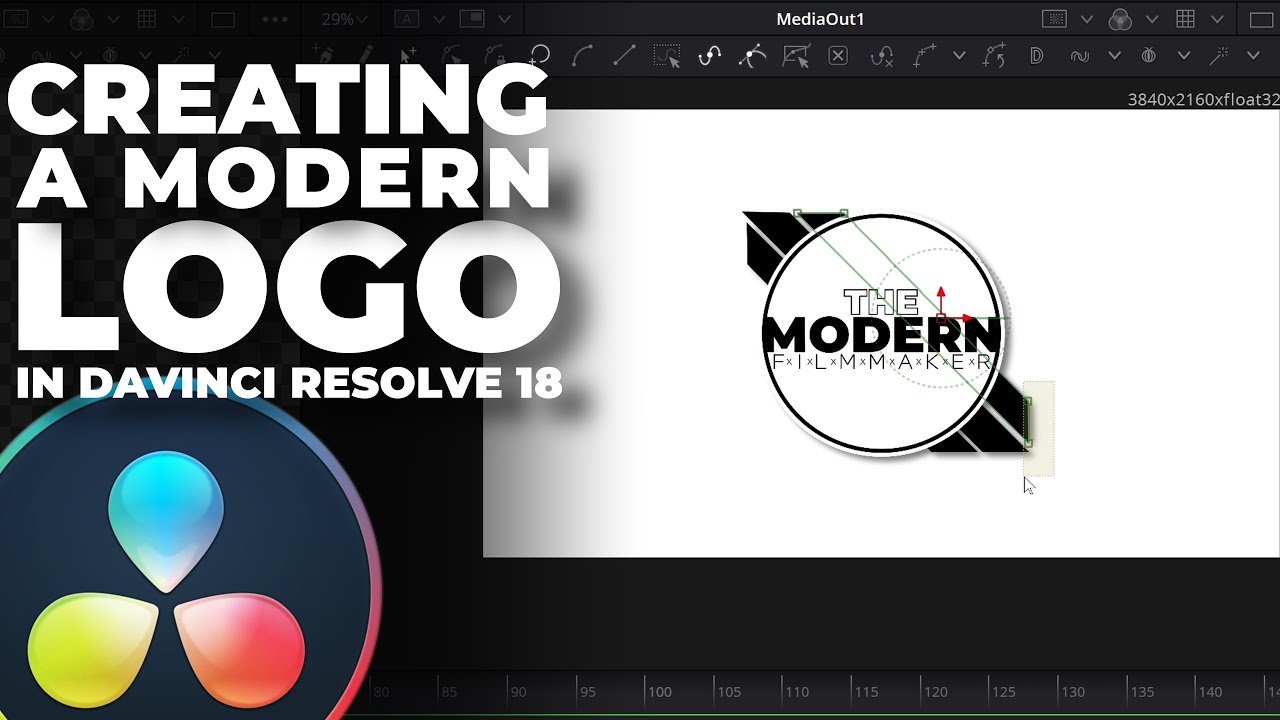Click the region of interest icon beside MediaOut1
1280x720 pixels.
pos(1055,19)
